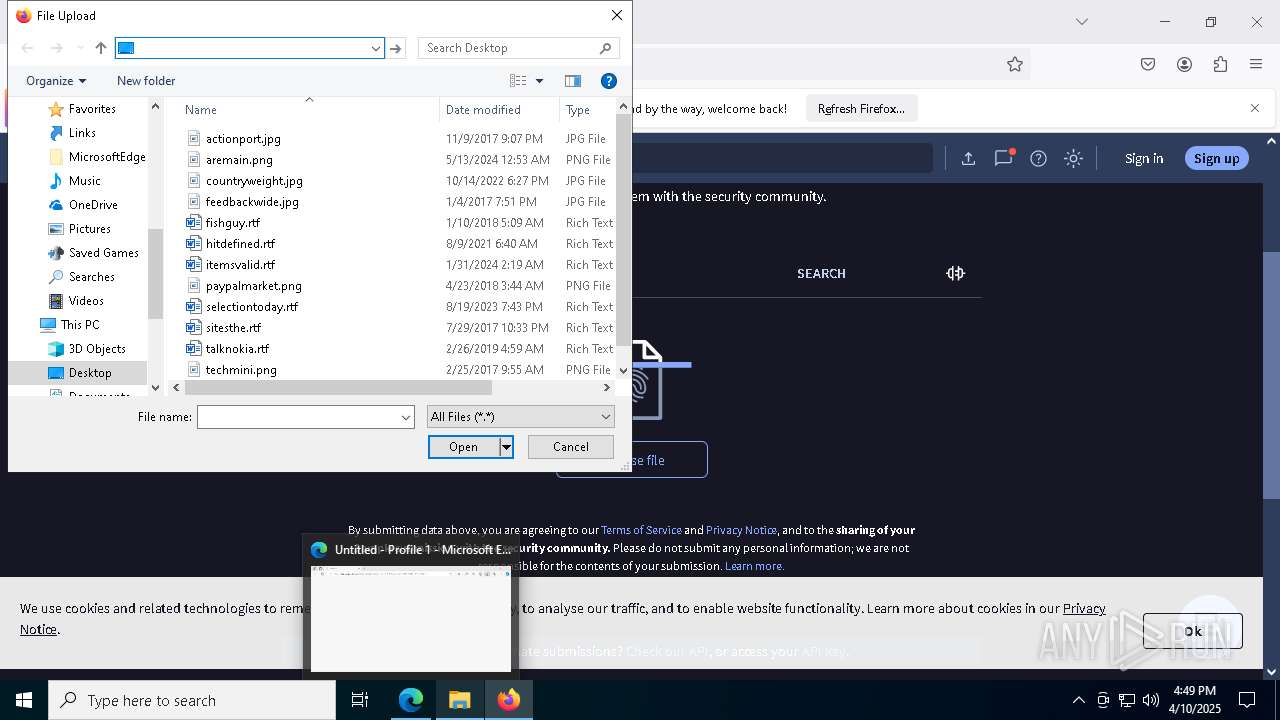This screenshot has height=720, width=1280.
Task: Open the Organize dropdown menu
Action: coord(56,81)
